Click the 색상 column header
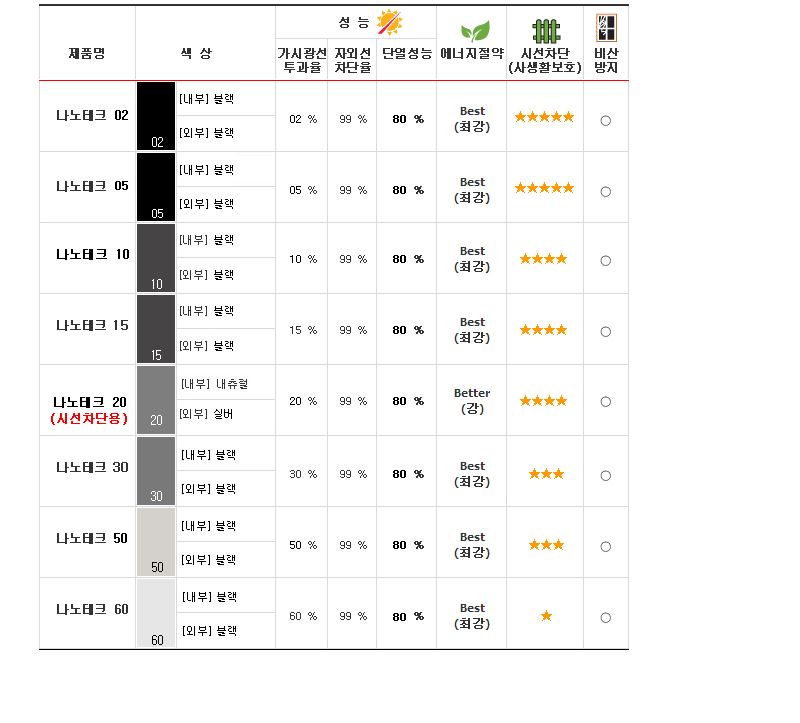 [196, 53]
